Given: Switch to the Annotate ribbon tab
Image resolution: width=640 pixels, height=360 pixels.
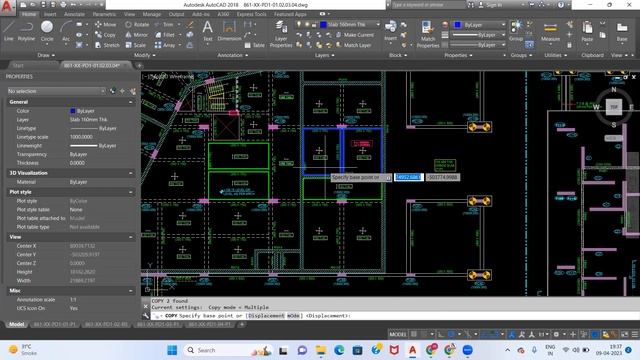Looking at the screenshot, I should tap(74, 14).
